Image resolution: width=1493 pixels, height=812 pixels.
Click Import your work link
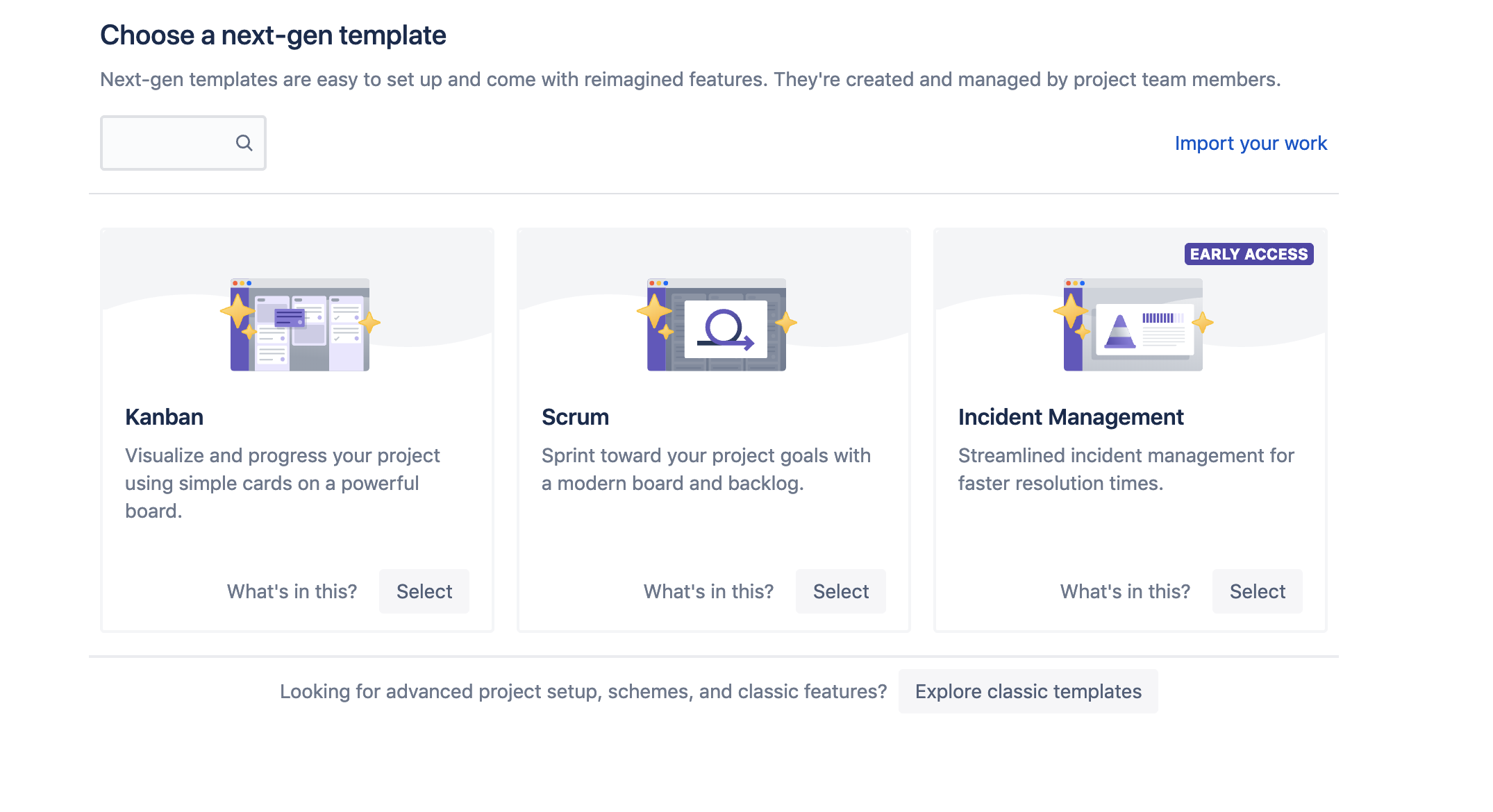pyautogui.click(x=1251, y=143)
